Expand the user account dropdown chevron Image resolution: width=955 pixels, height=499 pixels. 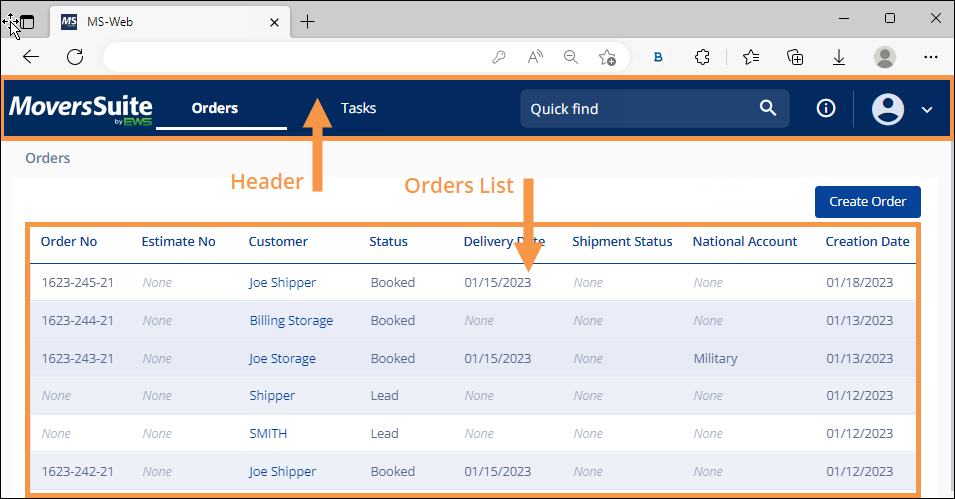point(927,110)
